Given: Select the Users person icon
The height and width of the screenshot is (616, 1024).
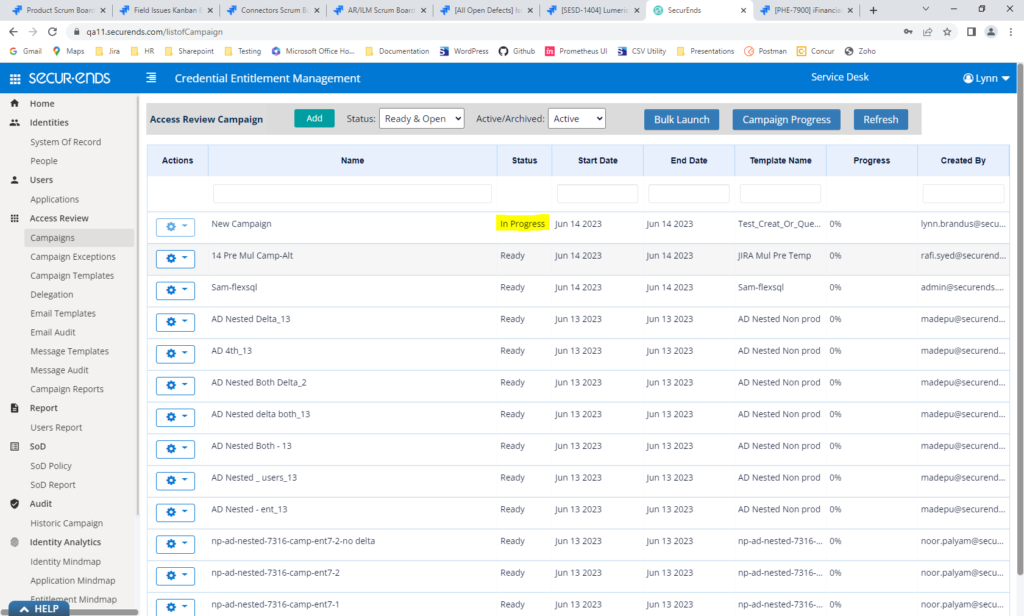Looking at the screenshot, I should click(x=14, y=180).
